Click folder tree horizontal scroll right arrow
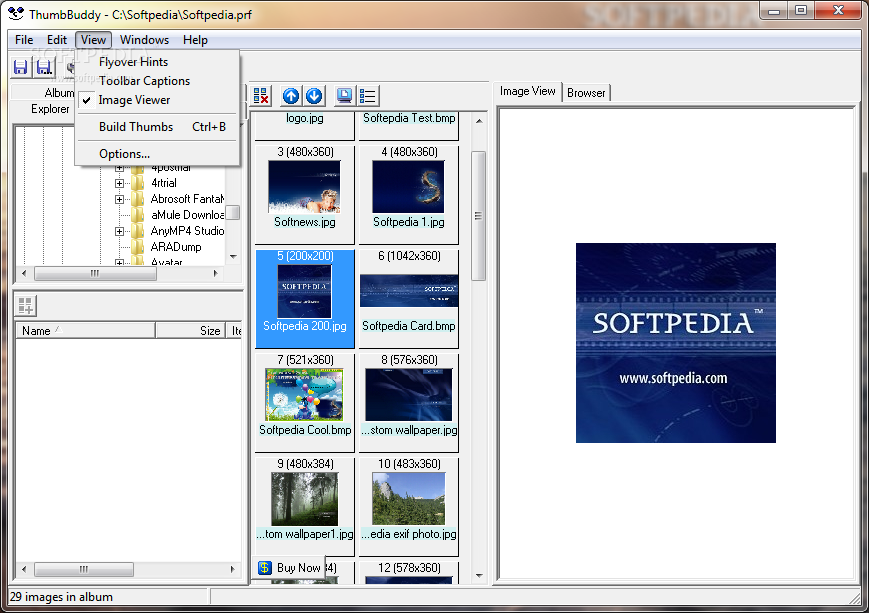This screenshot has height=613, width=869. click(x=216, y=273)
